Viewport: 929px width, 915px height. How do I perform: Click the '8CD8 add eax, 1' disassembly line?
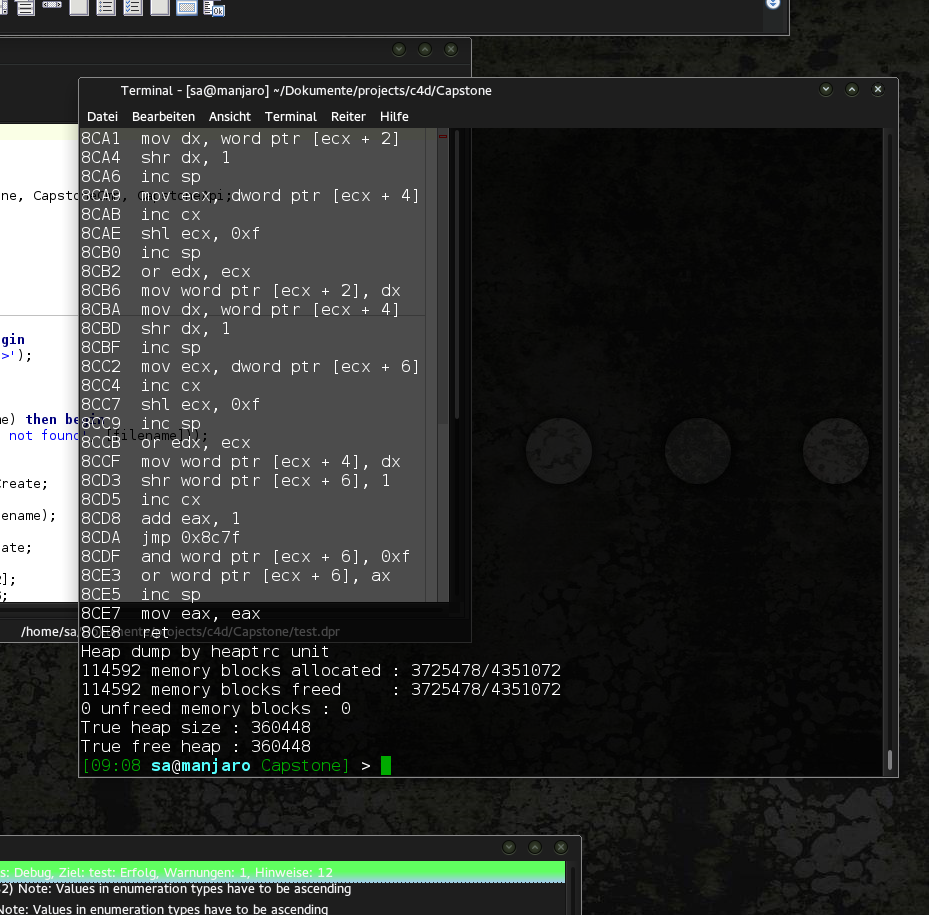161,519
